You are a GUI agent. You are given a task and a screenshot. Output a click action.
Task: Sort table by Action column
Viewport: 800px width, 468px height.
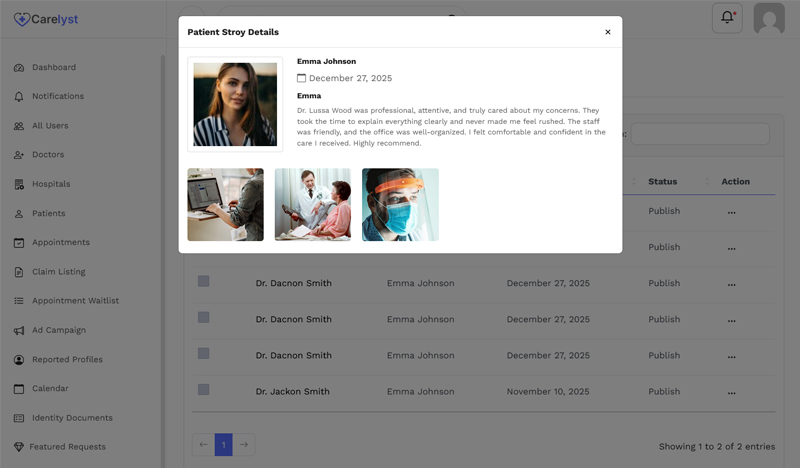click(735, 182)
